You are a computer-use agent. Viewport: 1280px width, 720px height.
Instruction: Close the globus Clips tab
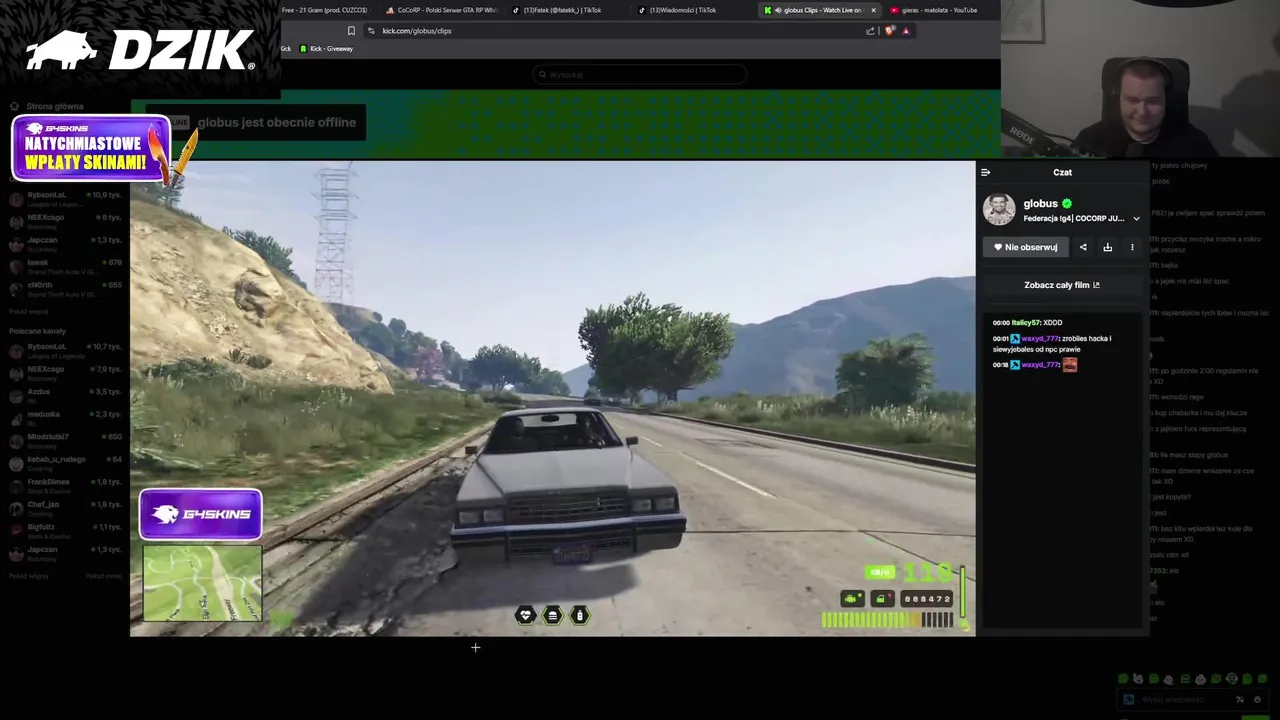pyautogui.click(x=873, y=10)
